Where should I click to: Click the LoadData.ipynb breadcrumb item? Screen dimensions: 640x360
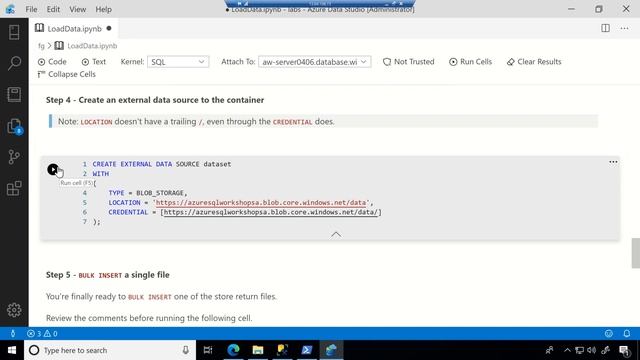86,46
